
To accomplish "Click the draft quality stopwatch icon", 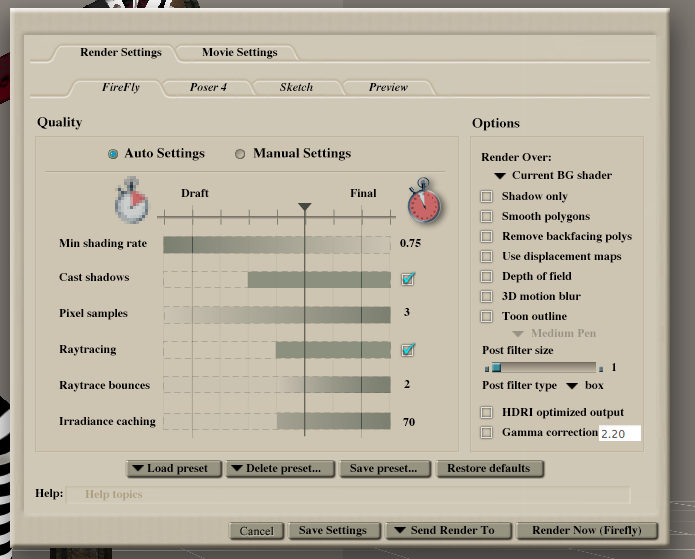I will (x=132, y=200).
